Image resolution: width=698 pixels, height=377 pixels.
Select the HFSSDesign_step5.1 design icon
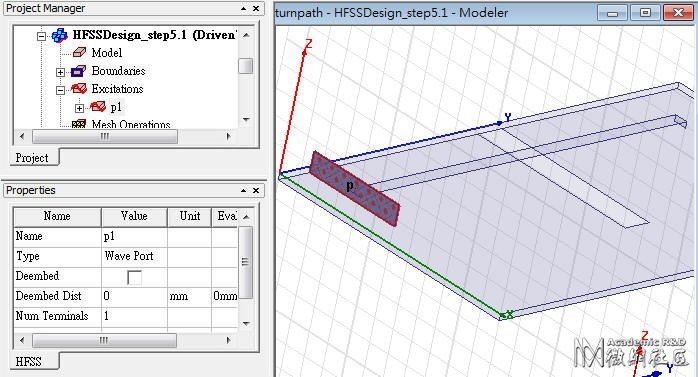[x=59, y=35]
